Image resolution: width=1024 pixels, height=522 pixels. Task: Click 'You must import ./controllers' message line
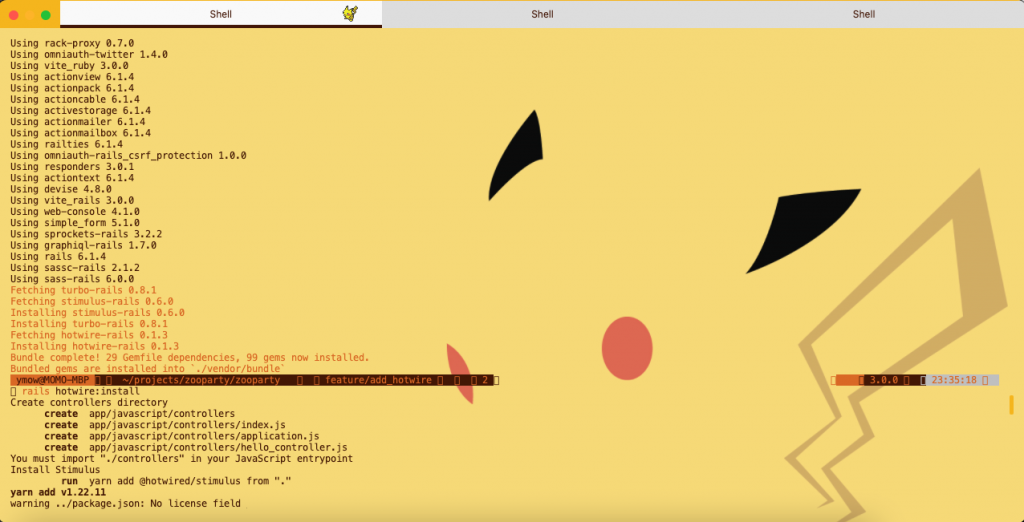click(x=182, y=459)
